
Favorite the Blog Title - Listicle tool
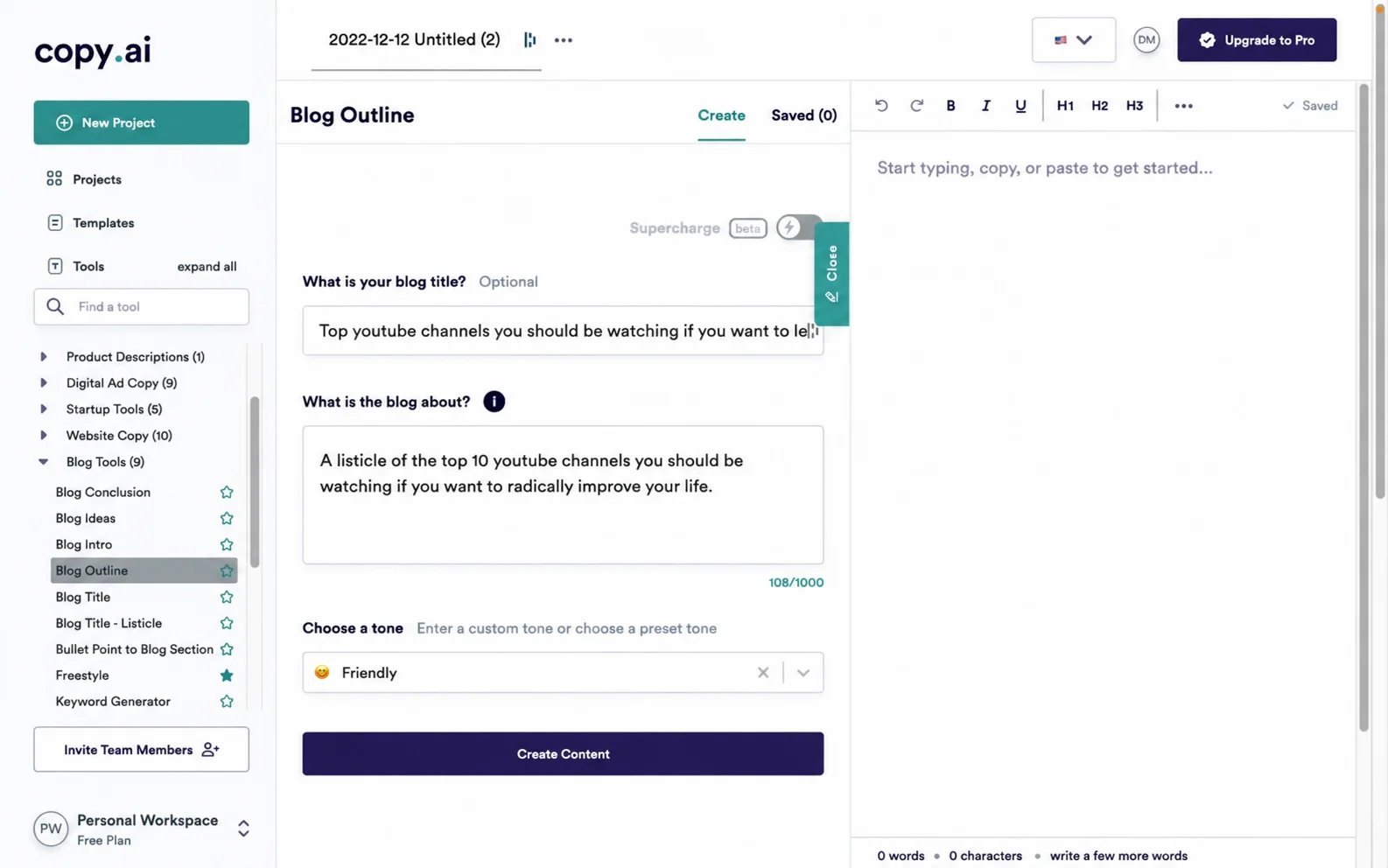tap(227, 624)
